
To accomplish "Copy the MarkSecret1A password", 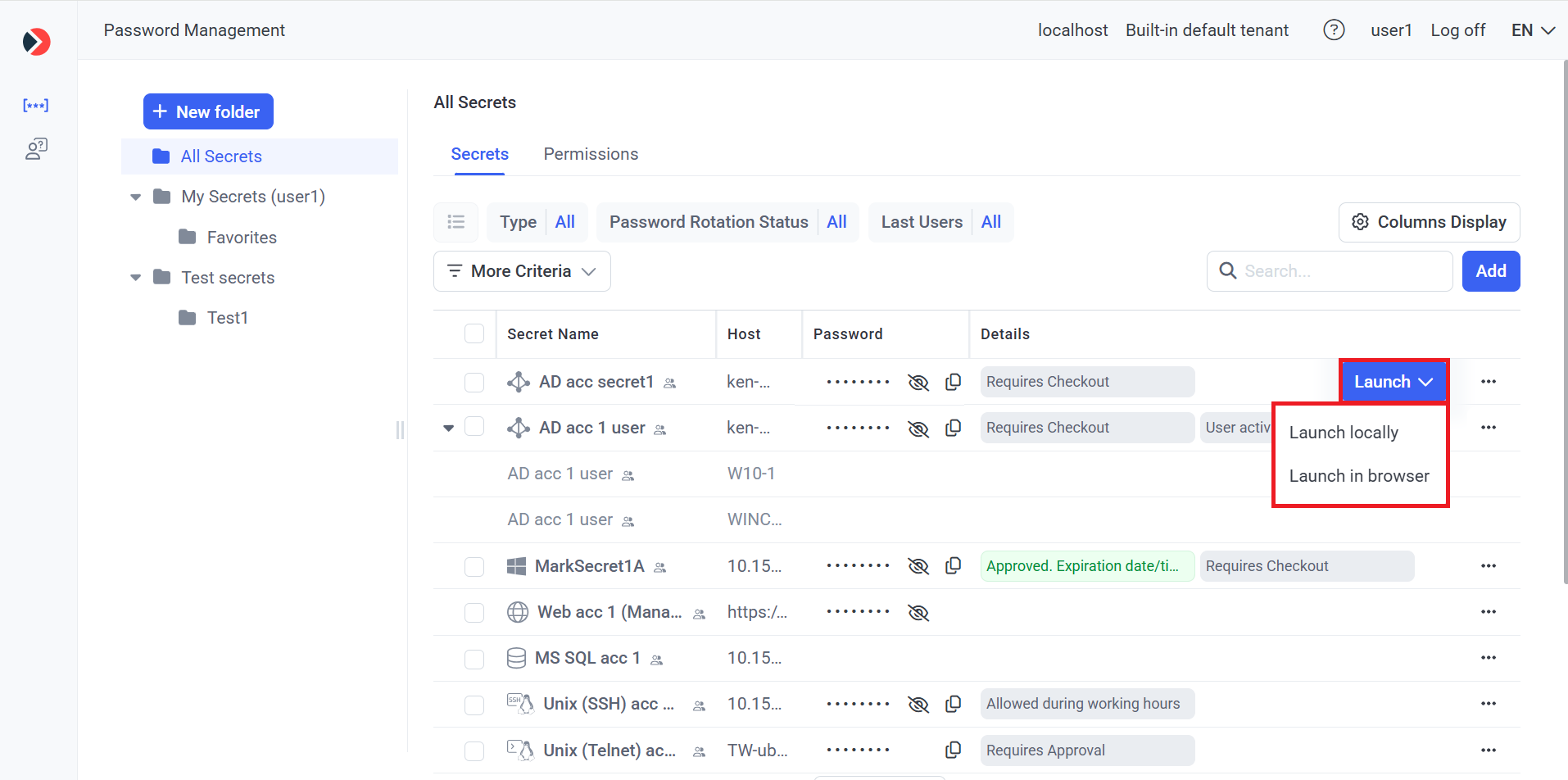I will tap(953, 566).
